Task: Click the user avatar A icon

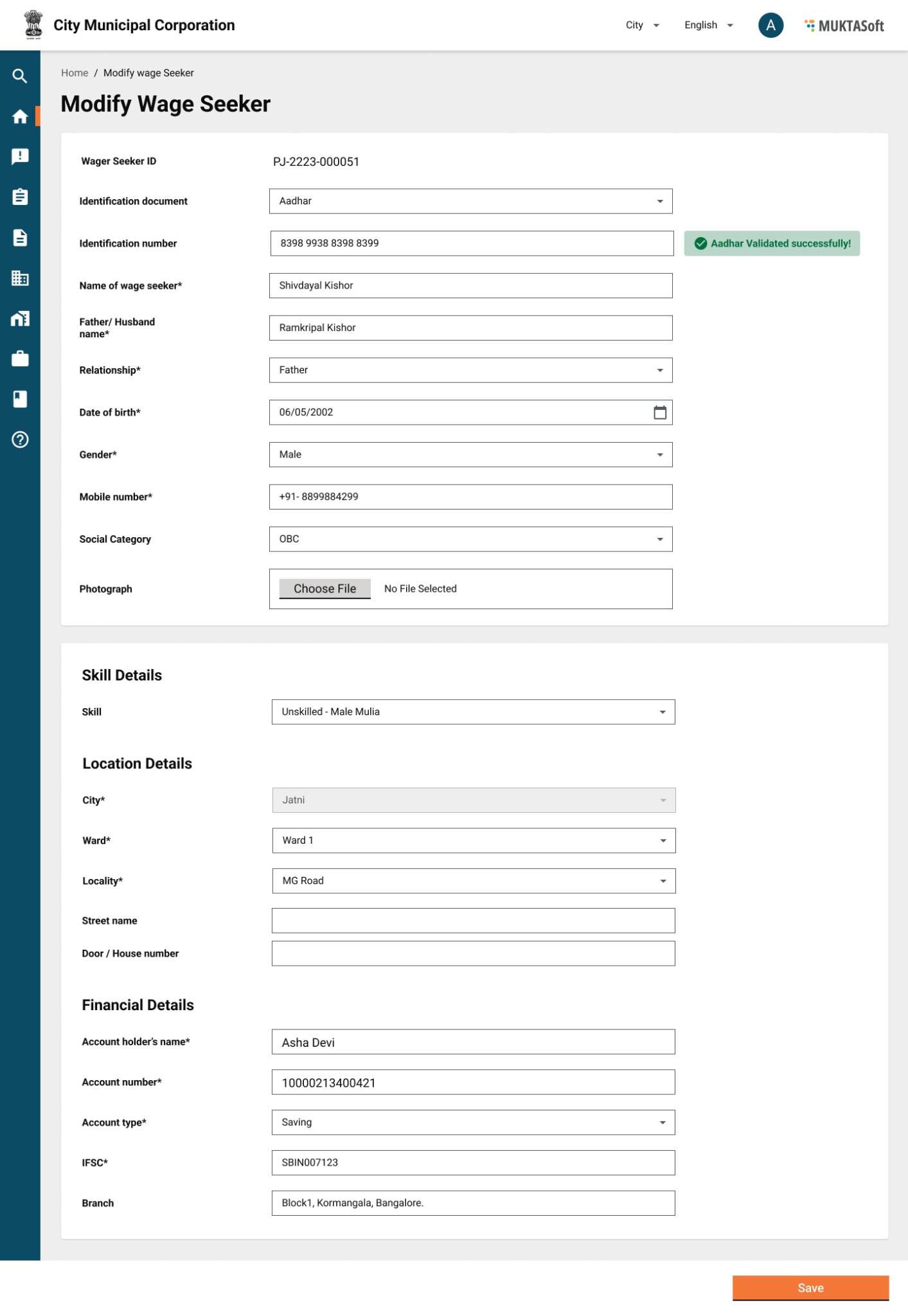Action: point(770,26)
